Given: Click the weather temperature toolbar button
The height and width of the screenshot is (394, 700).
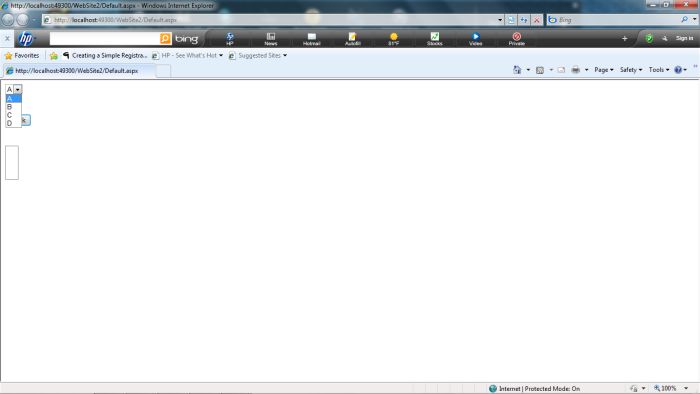Looking at the screenshot, I should pos(393,39).
